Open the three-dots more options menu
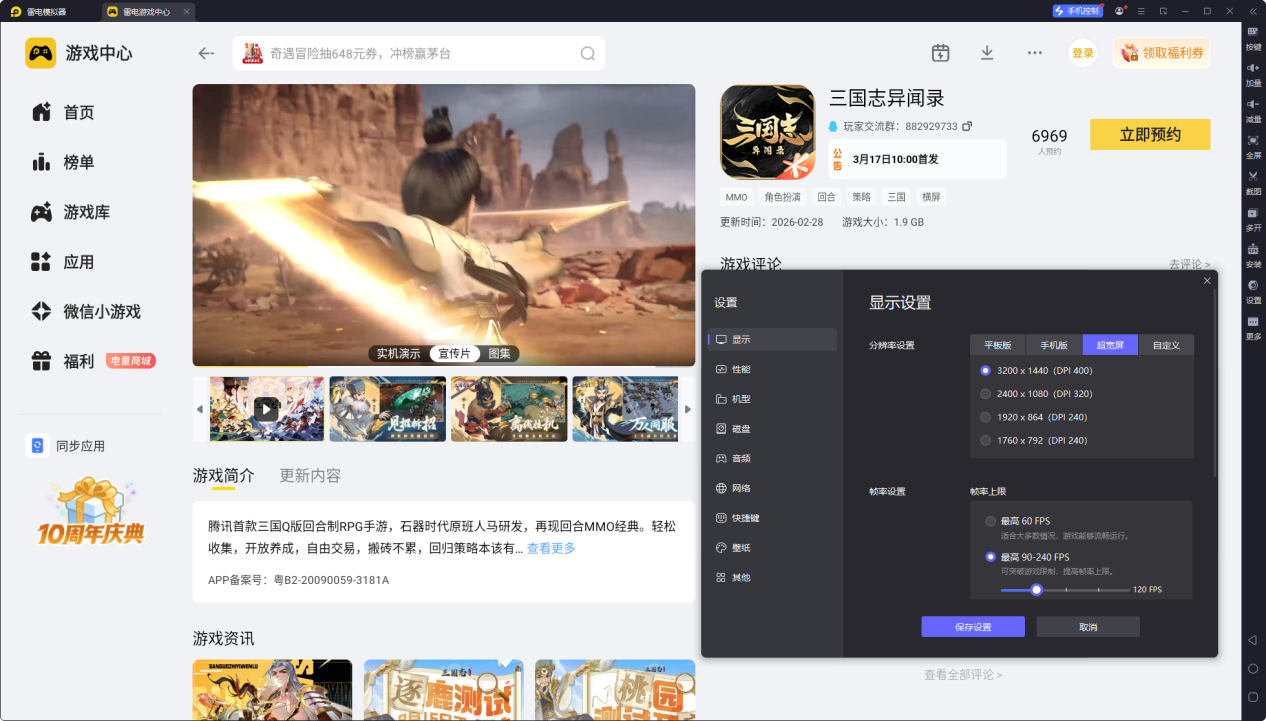Viewport: 1266px width, 721px height. point(1035,53)
